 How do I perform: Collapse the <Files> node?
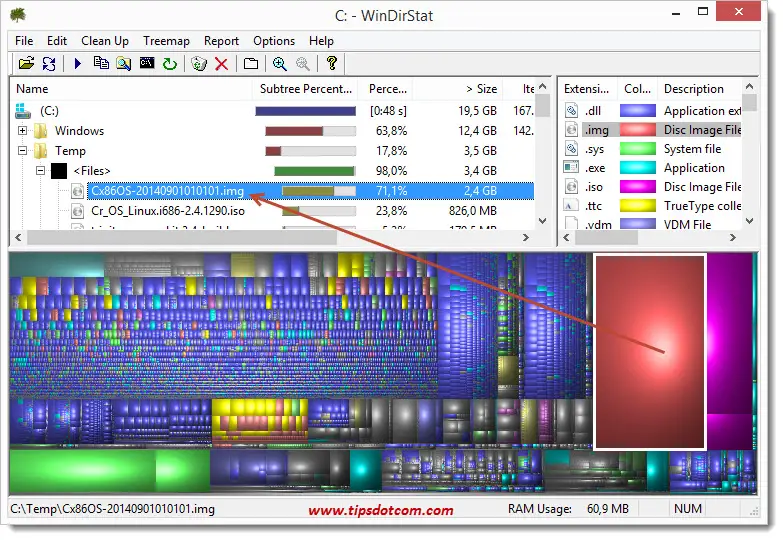(x=40, y=170)
